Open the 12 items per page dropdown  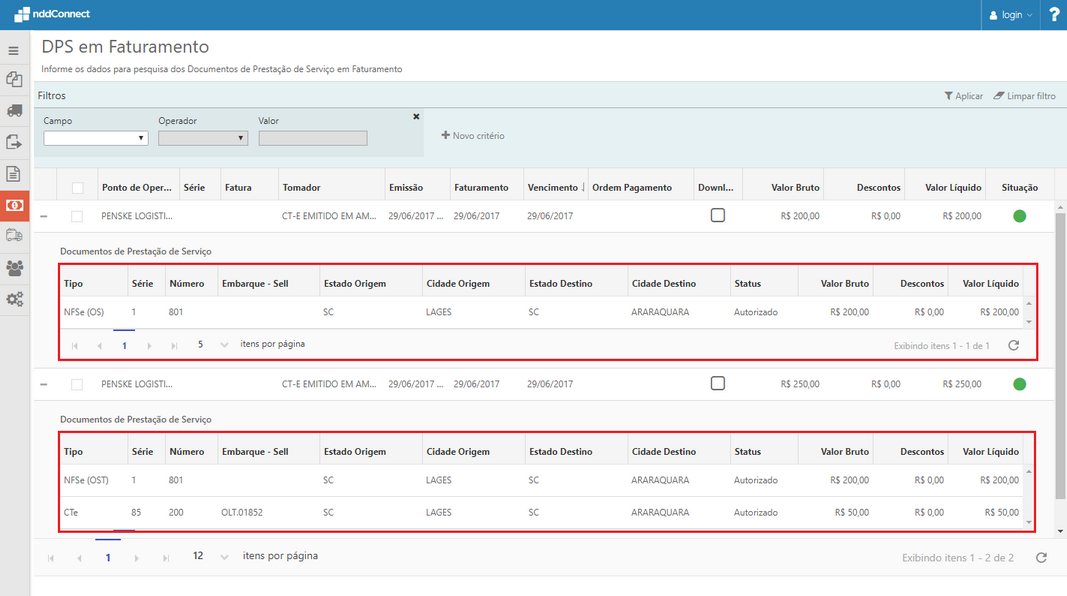[211, 556]
